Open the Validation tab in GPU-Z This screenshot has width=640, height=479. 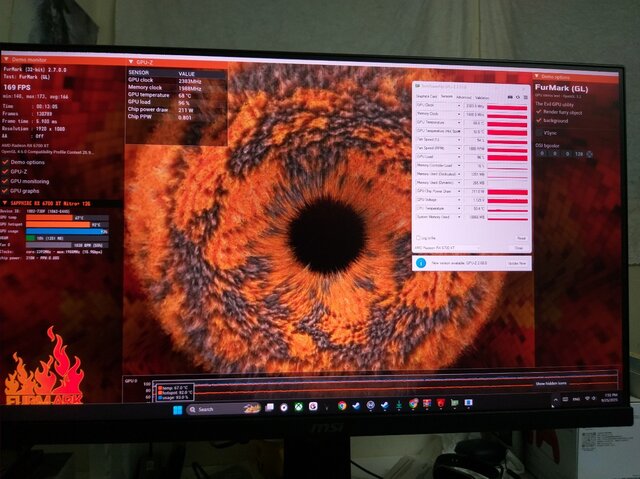pyautogui.click(x=482, y=98)
